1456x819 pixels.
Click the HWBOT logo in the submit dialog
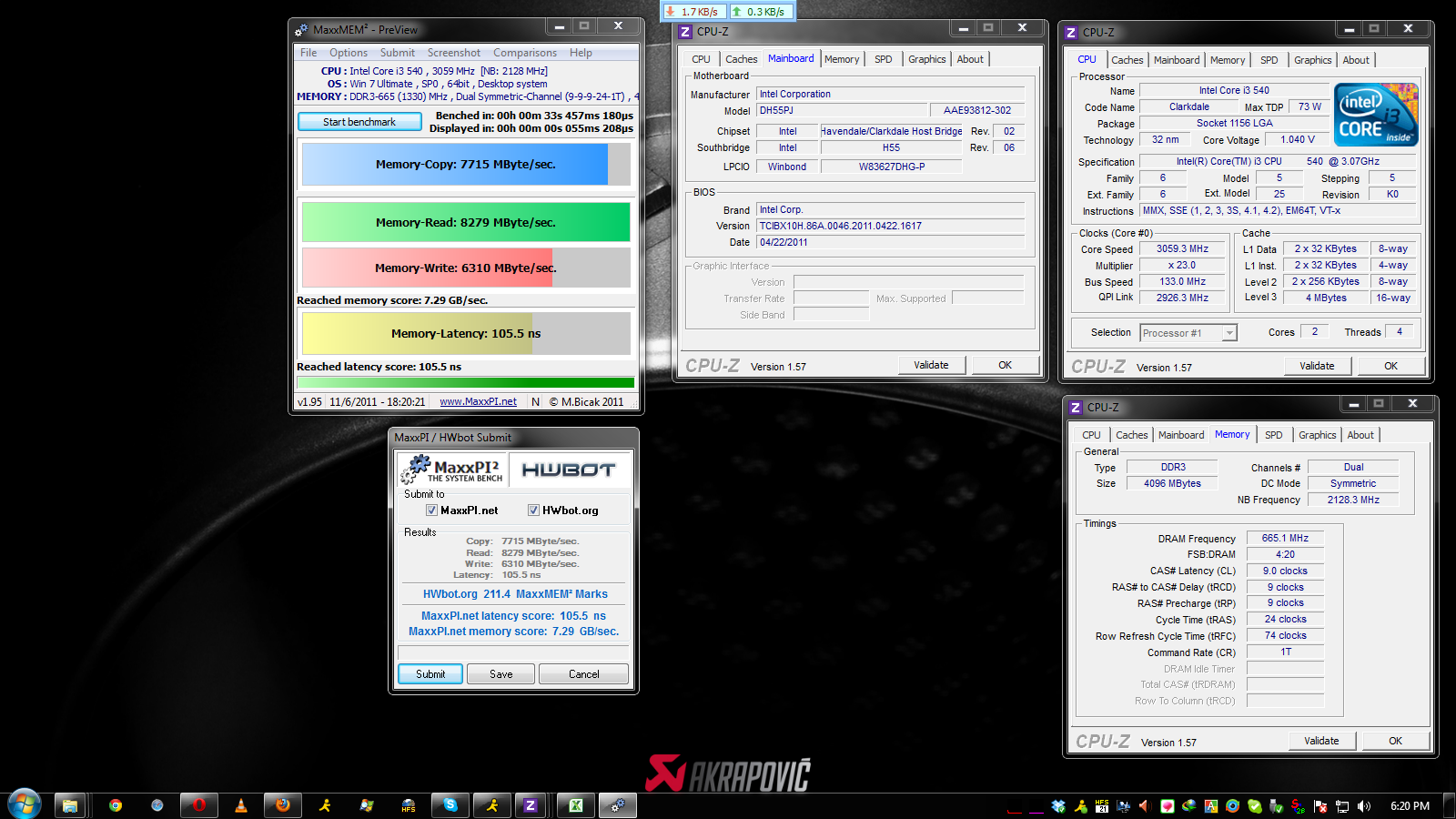pyautogui.click(x=569, y=470)
